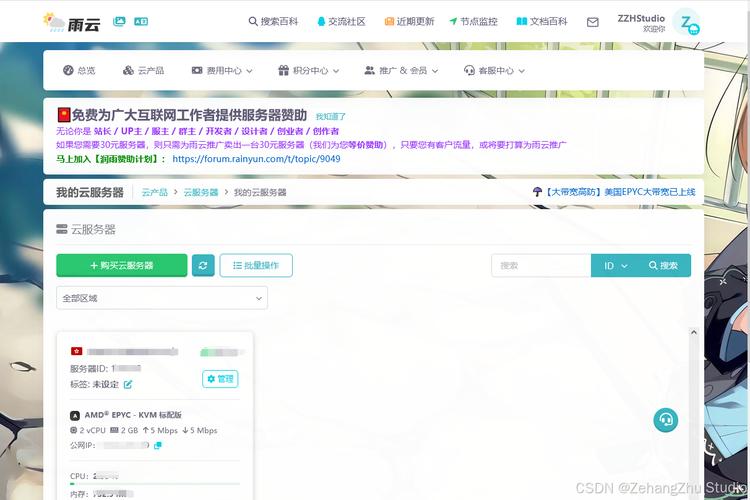Open the 全部区域 region selector
Viewport: 750px width, 500px height.
tap(162, 298)
